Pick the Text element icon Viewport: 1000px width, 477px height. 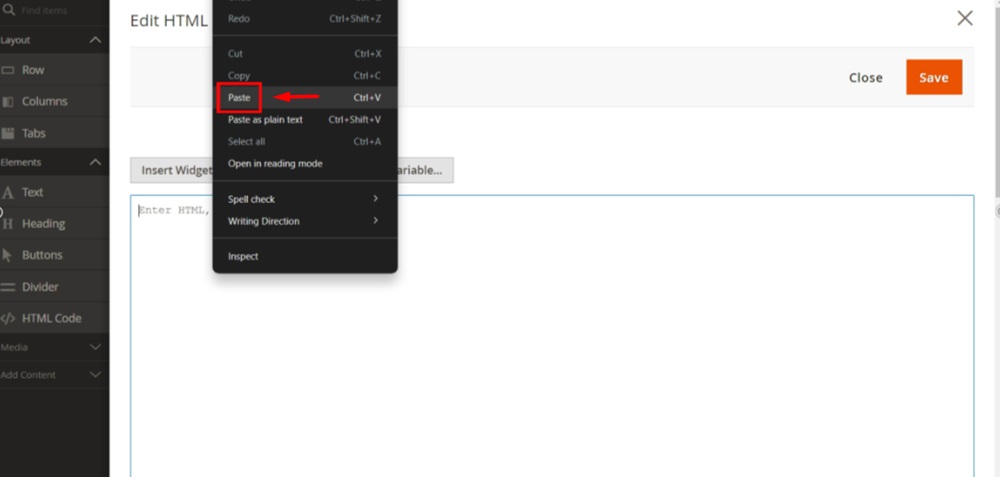point(8,193)
